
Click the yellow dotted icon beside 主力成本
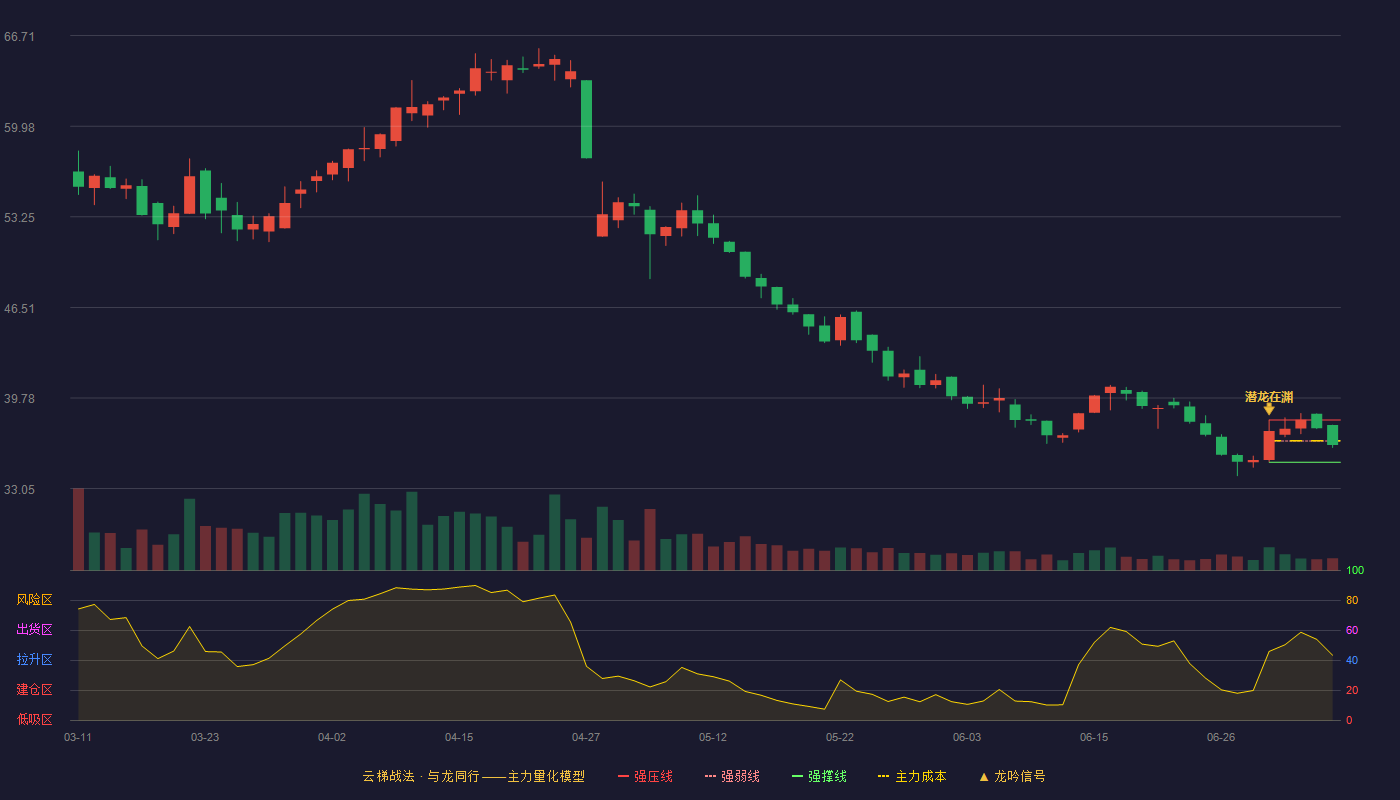884,777
